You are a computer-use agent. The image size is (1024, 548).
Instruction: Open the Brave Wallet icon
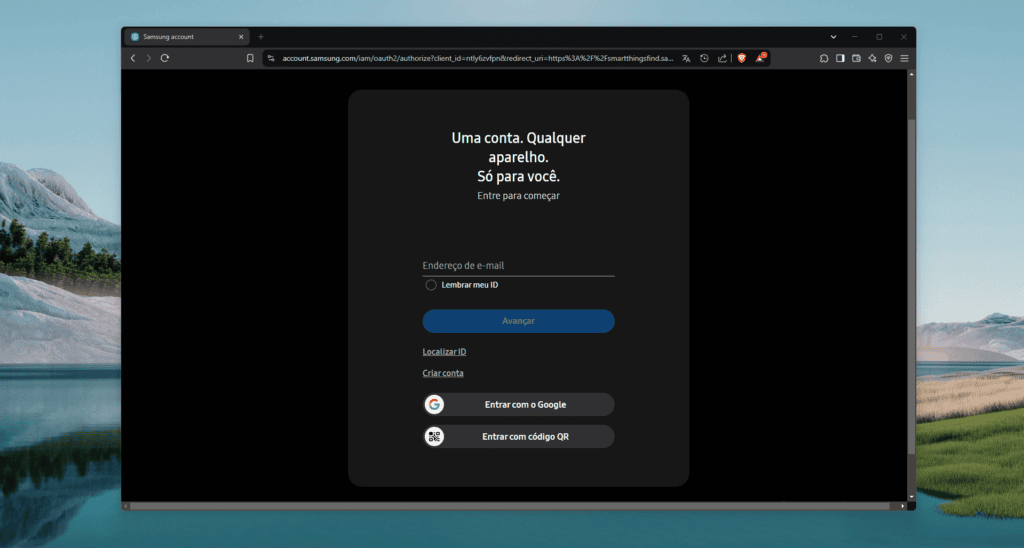(856, 58)
